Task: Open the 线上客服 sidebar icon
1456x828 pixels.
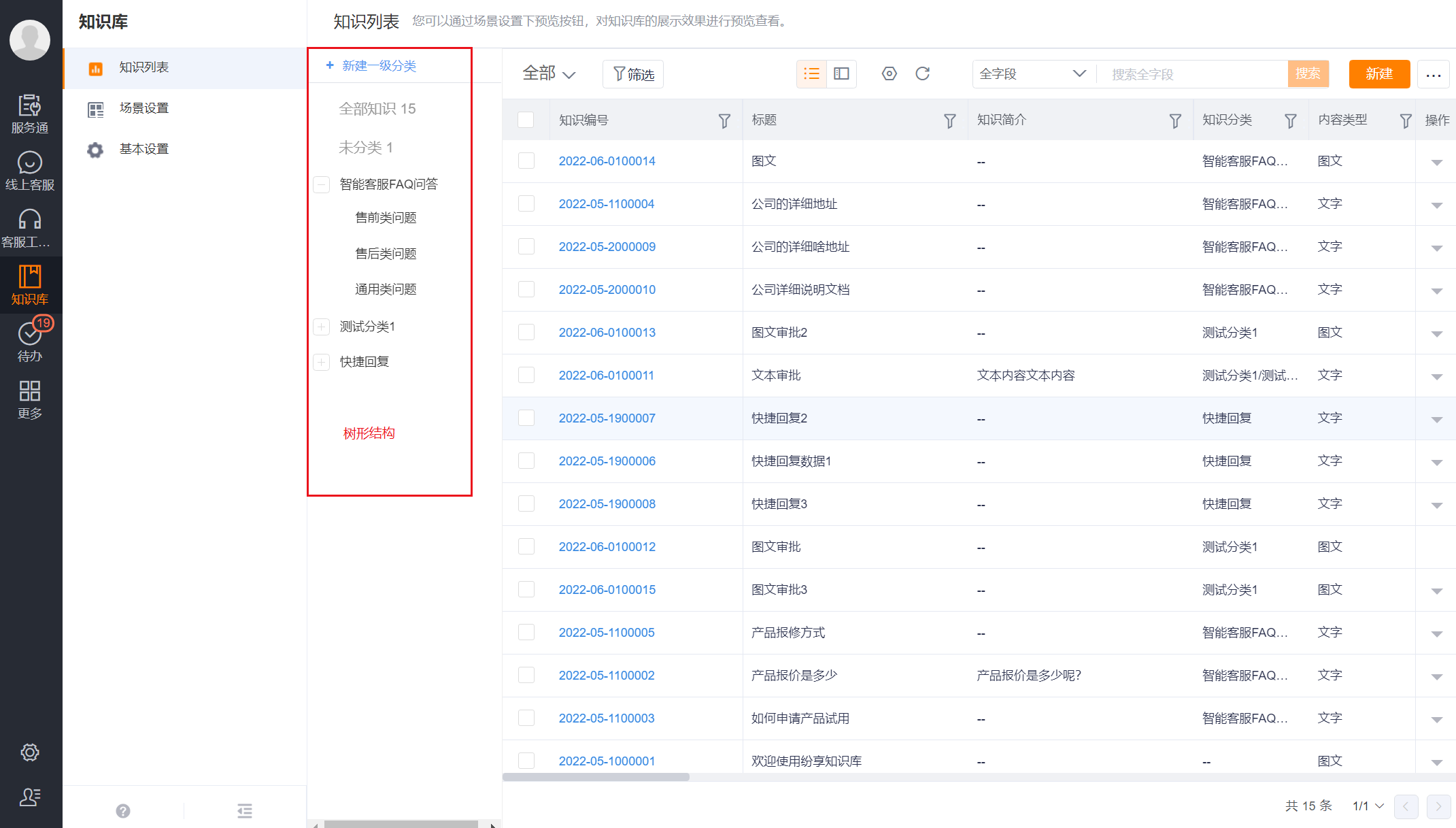Action: (x=30, y=170)
